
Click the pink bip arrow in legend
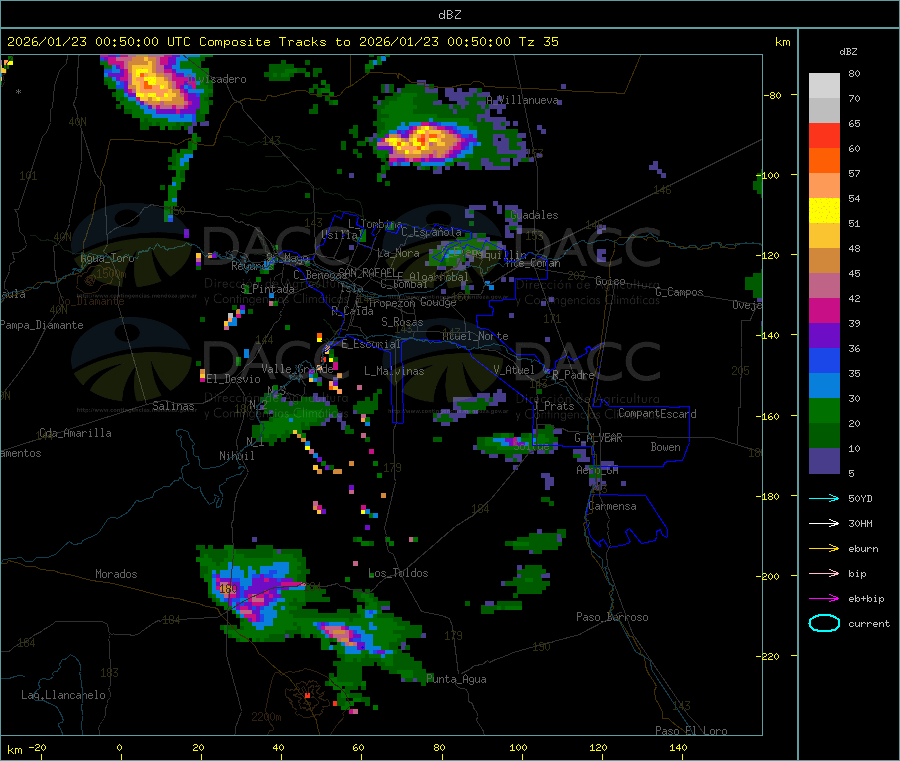[x=824, y=573]
